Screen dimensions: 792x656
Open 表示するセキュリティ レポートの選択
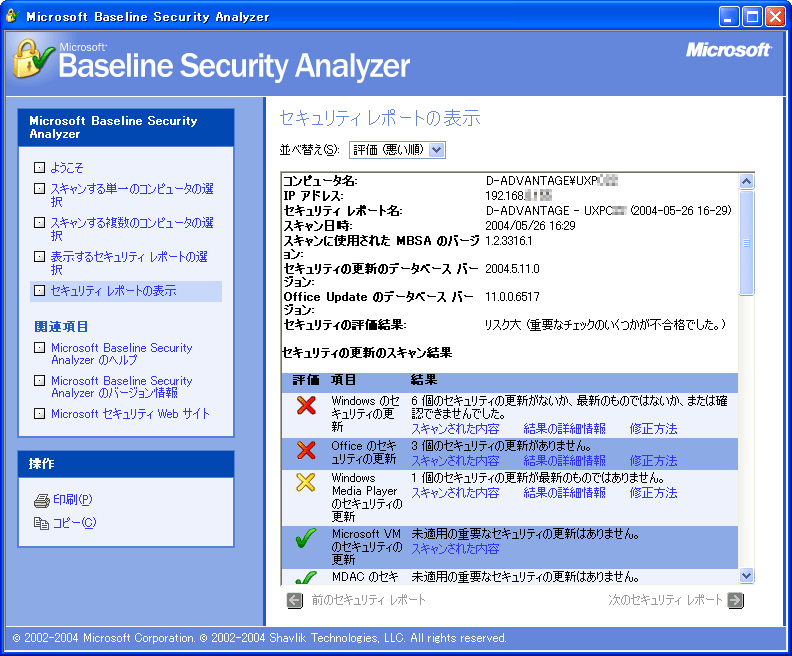129,263
